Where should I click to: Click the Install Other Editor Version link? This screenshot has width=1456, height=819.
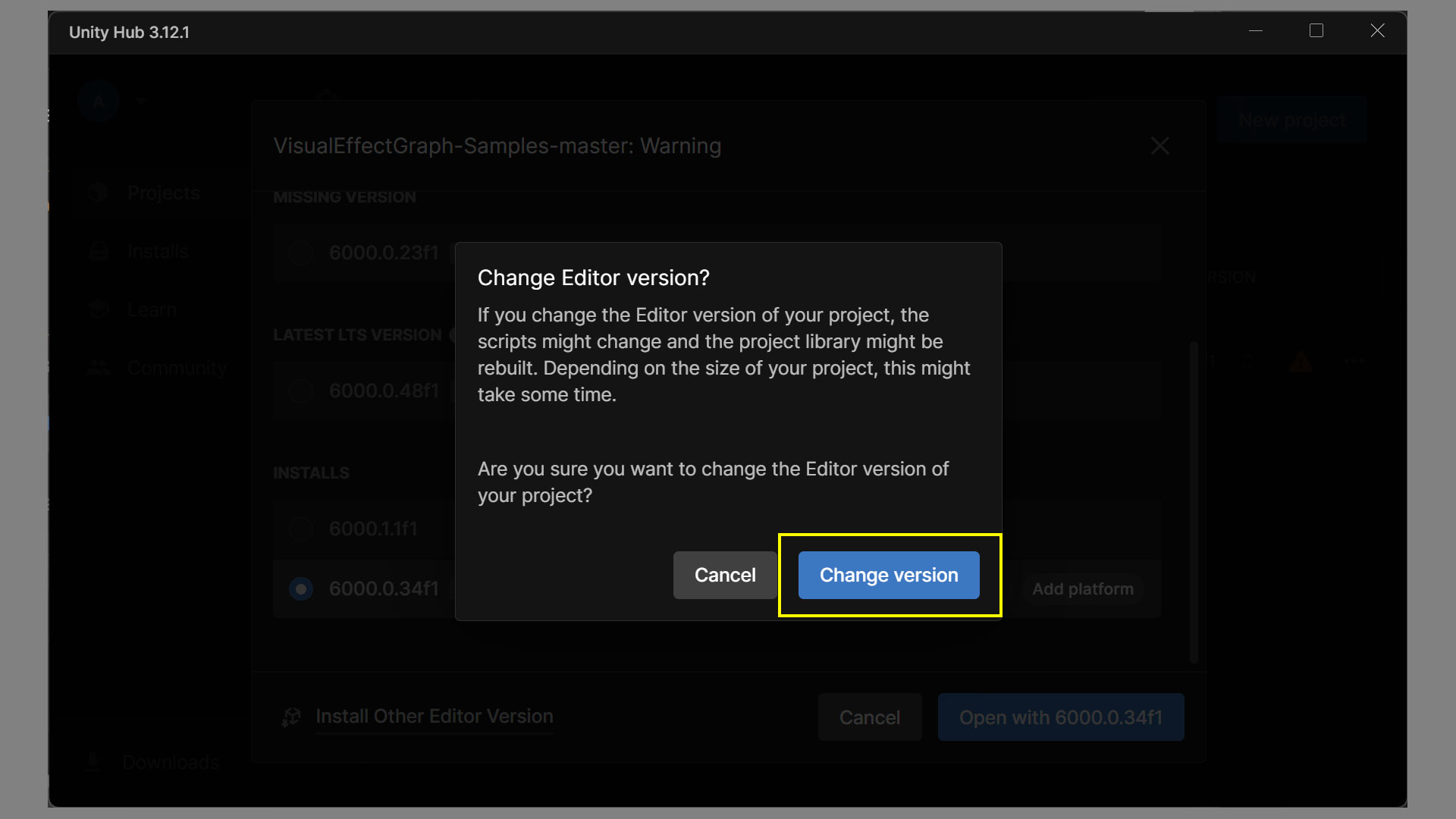[434, 717]
